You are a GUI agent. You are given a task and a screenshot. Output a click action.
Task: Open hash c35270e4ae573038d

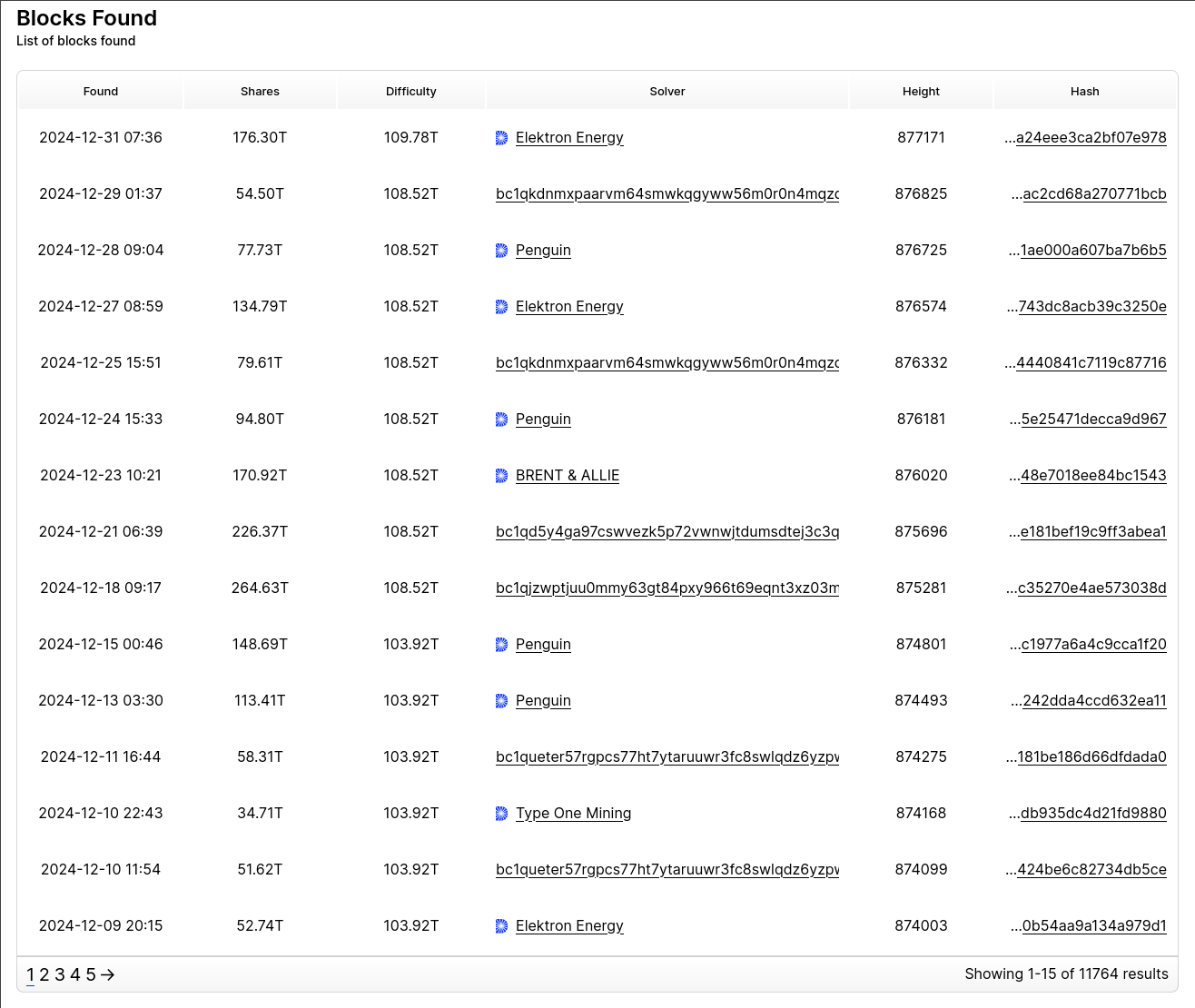(1092, 588)
